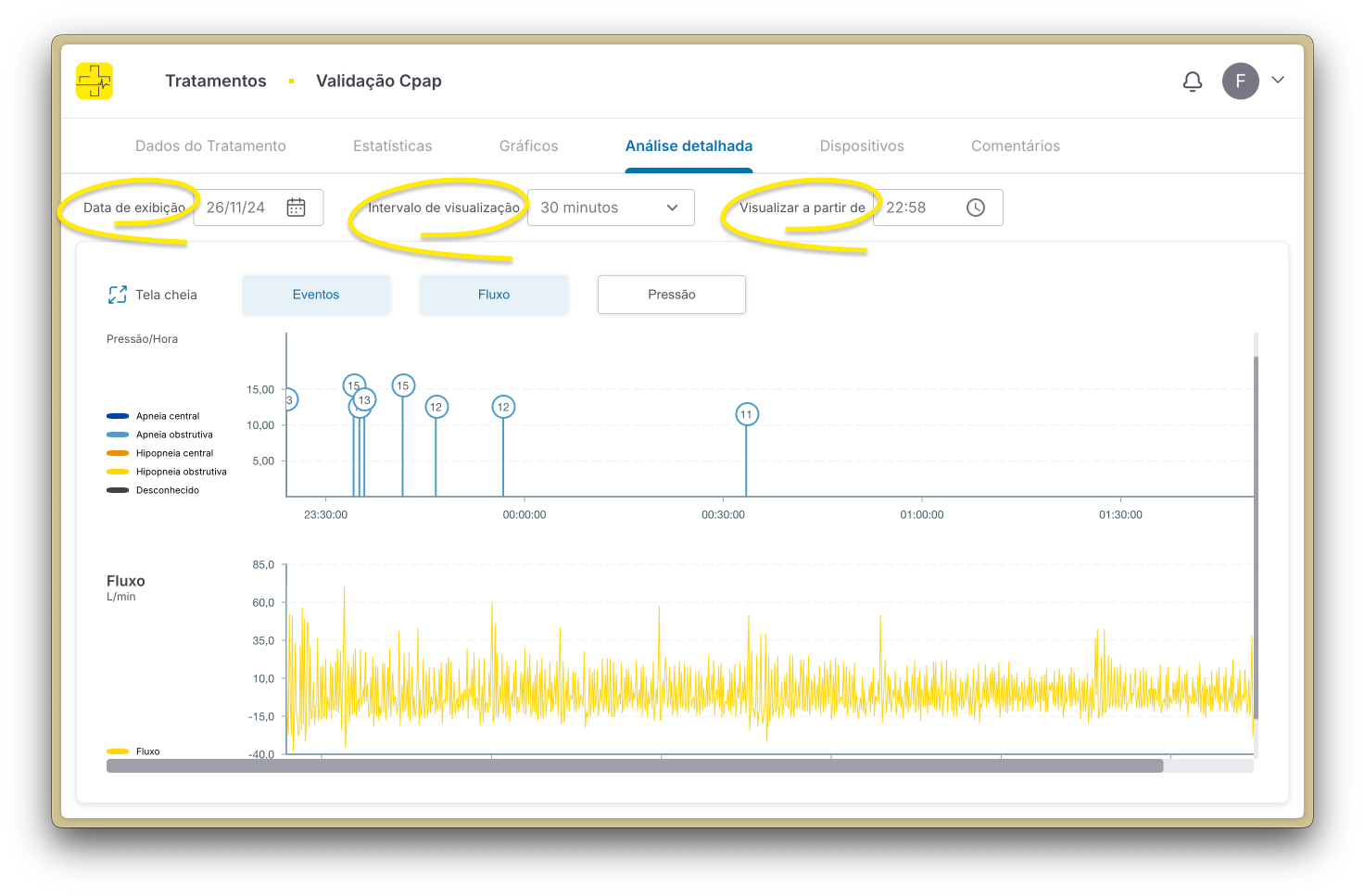Click the Apneia obstrutiva legend color
1365x896 pixels.
click(x=118, y=435)
